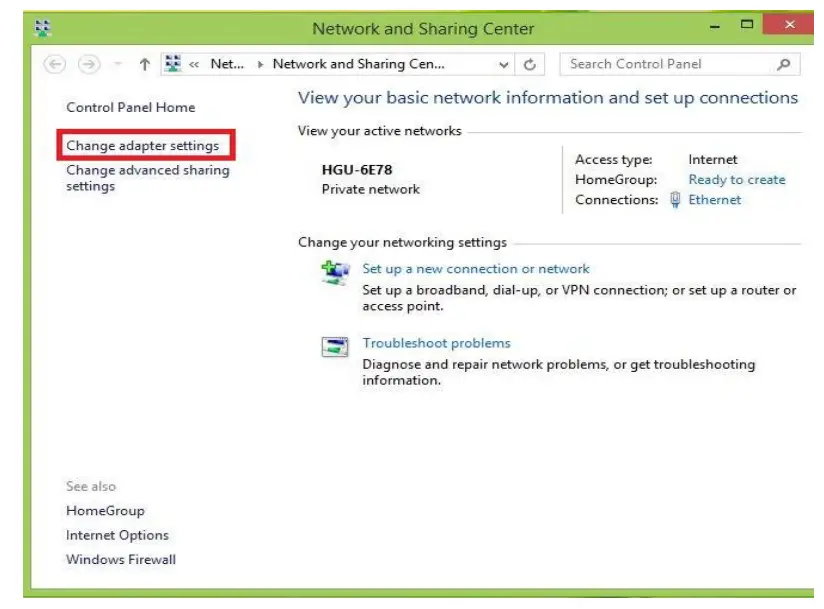The height and width of the screenshot is (609, 824).
Task: Go to Control Panel Home
Action: coord(130,107)
